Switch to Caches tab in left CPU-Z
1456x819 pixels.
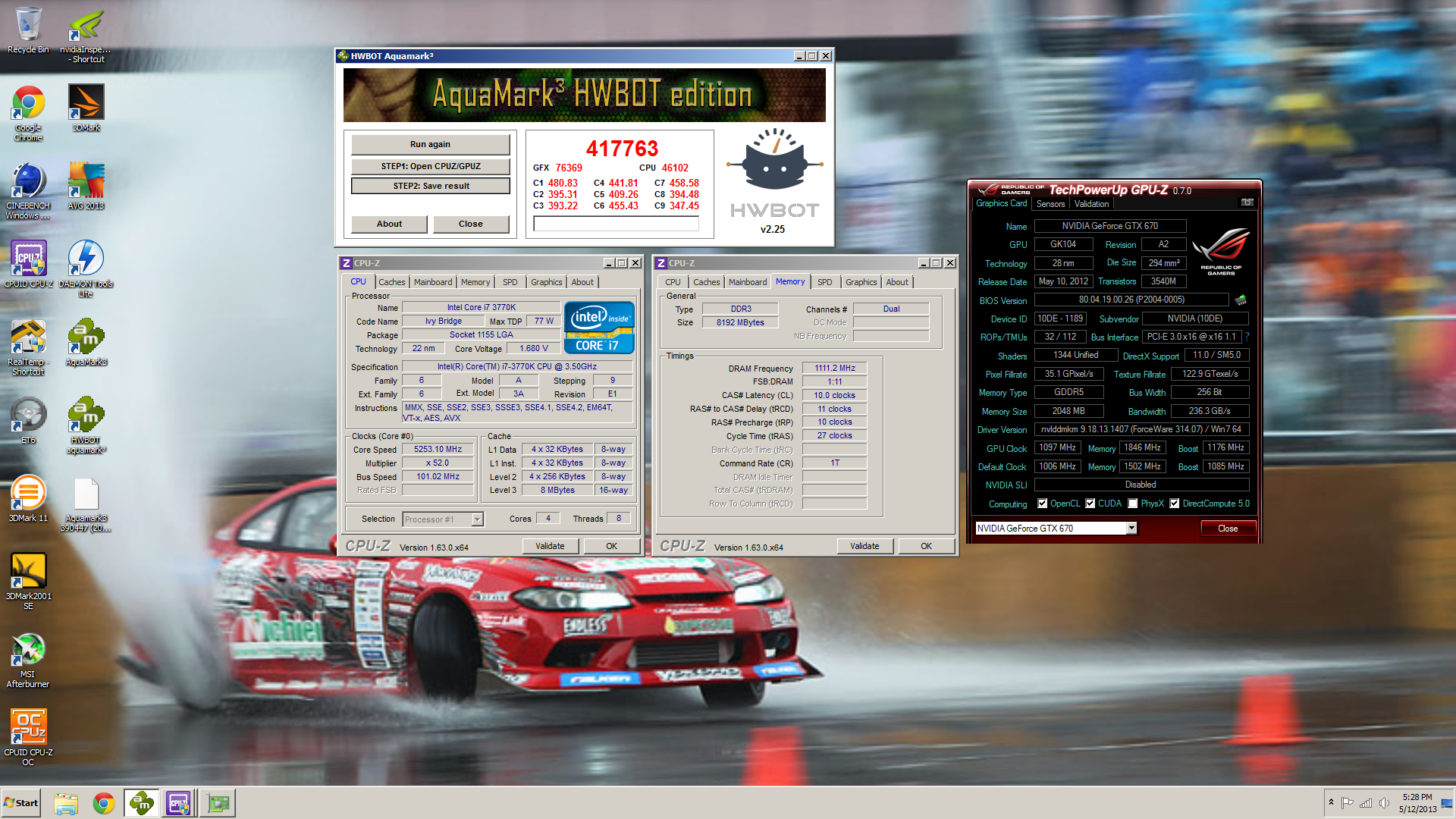pos(392,282)
